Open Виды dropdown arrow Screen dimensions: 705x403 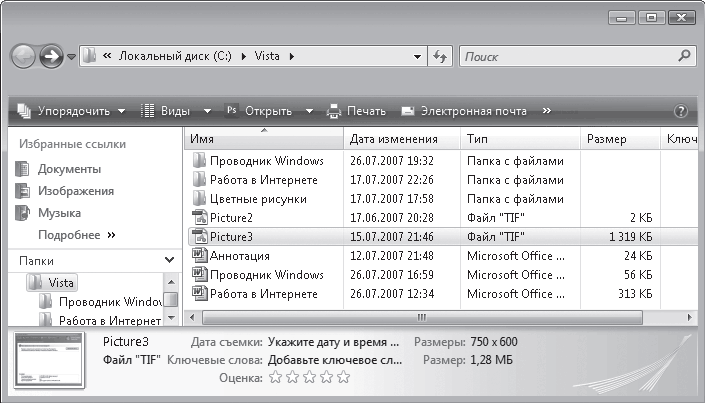[x=207, y=111]
